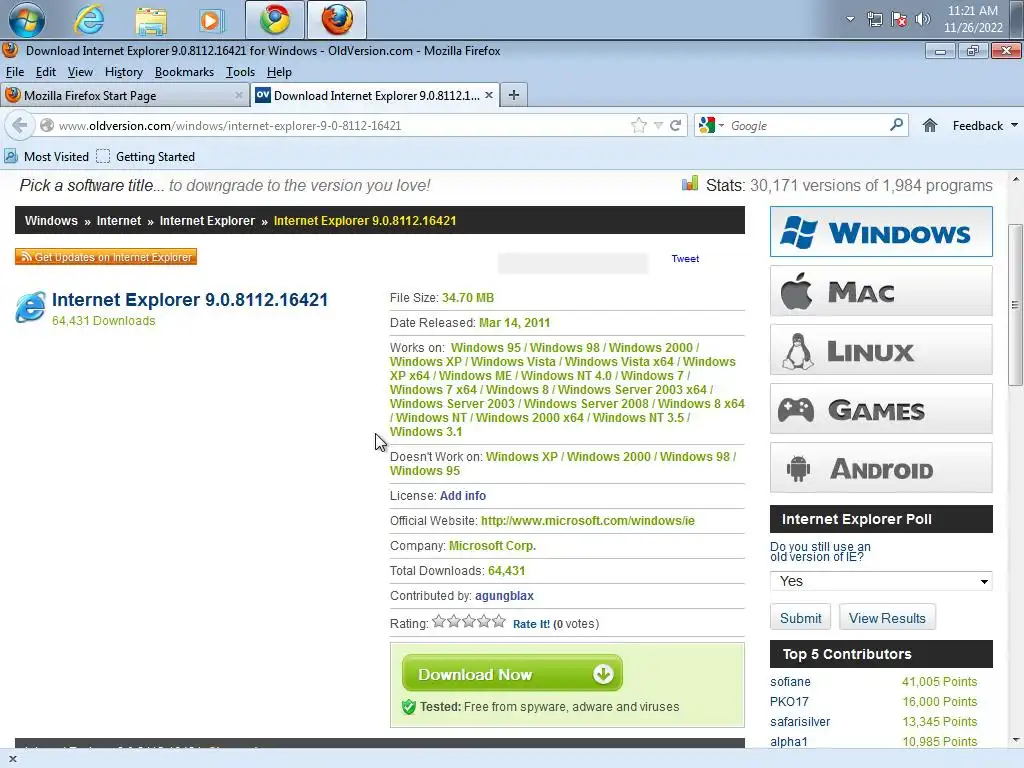Click the Internet Explorer logo beside title

31,307
